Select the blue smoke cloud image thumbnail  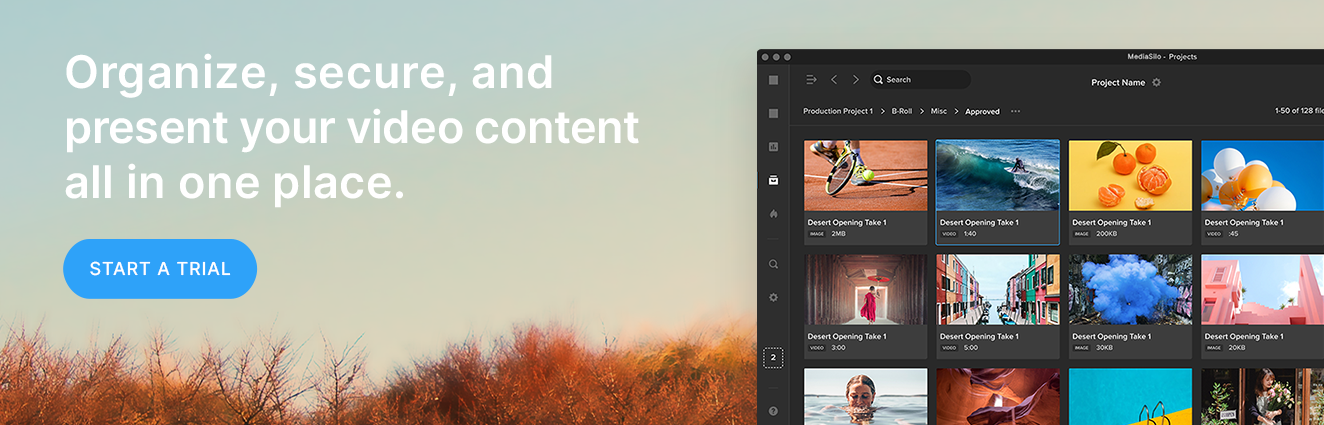(1130, 290)
